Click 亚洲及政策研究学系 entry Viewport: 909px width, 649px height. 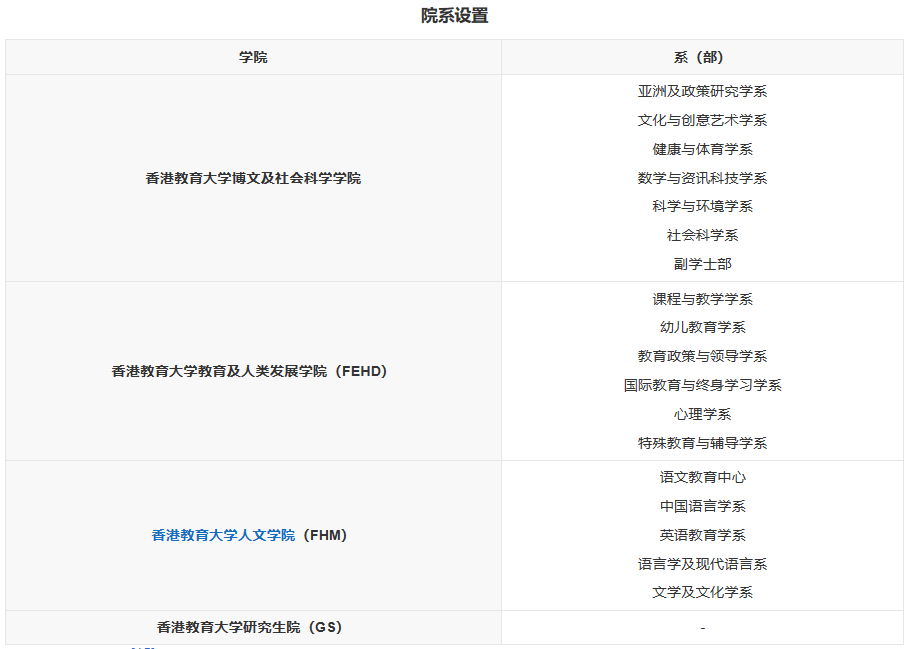(x=702, y=91)
